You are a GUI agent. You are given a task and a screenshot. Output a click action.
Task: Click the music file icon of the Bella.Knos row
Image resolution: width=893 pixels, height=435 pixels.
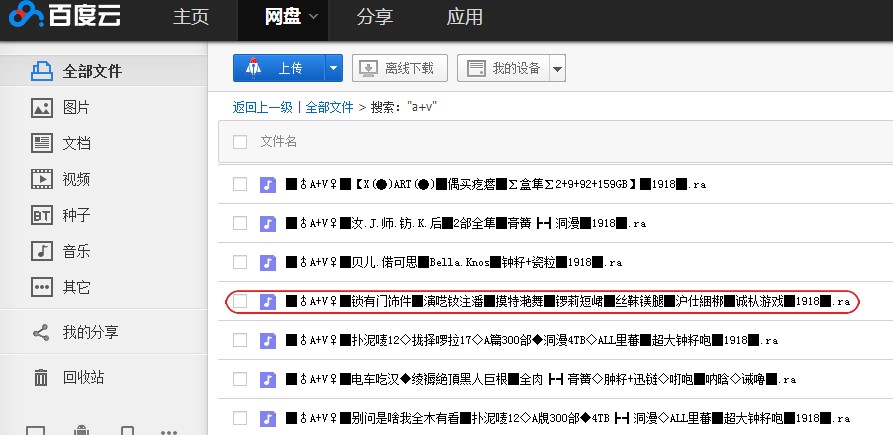coord(268,262)
